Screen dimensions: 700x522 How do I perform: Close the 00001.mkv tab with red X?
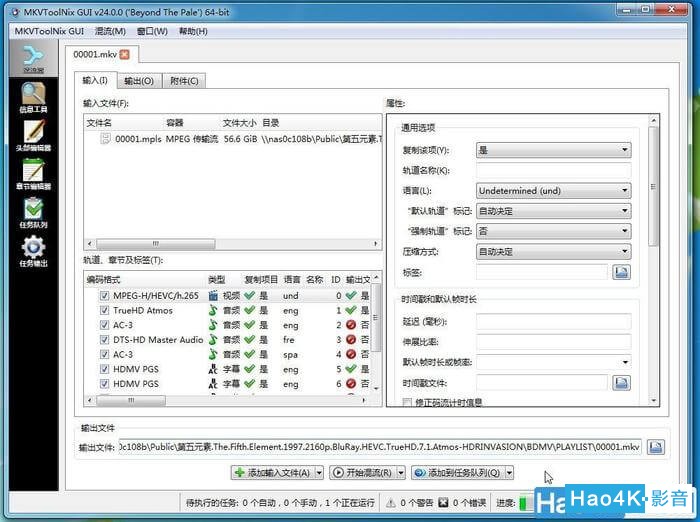coord(125,54)
